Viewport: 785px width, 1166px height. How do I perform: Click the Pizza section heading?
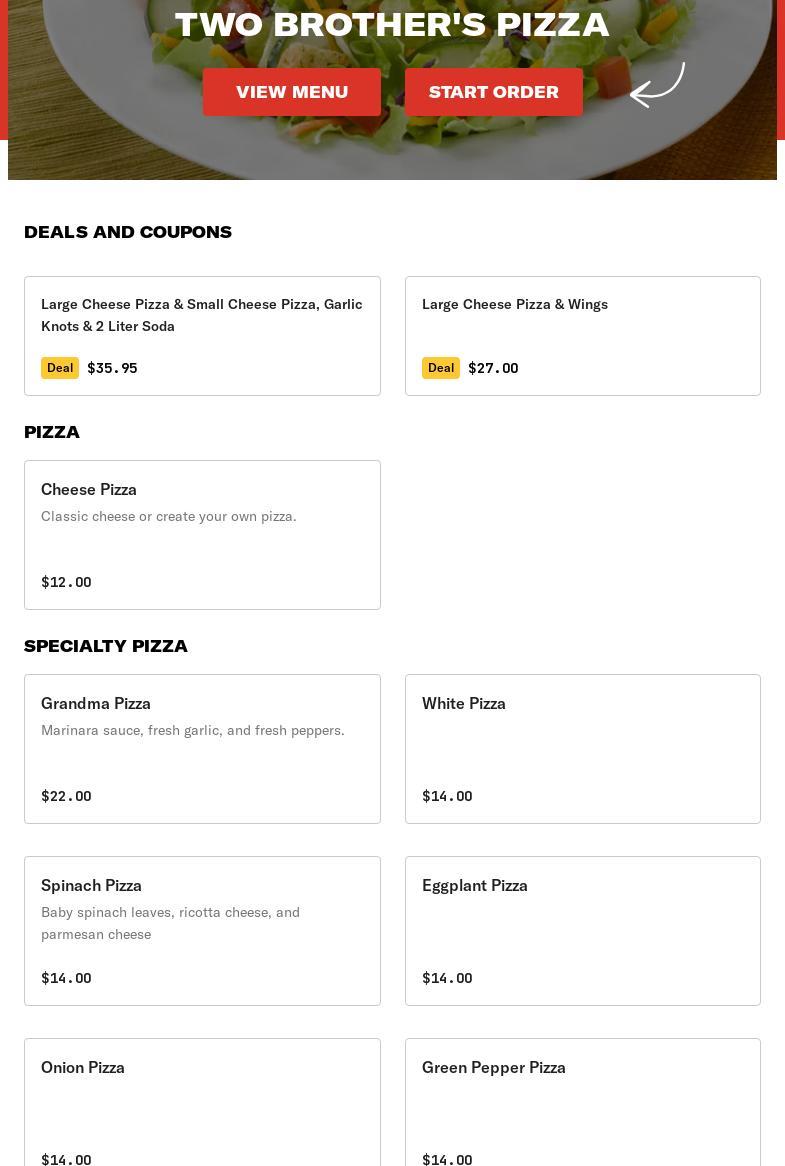point(52,432)
